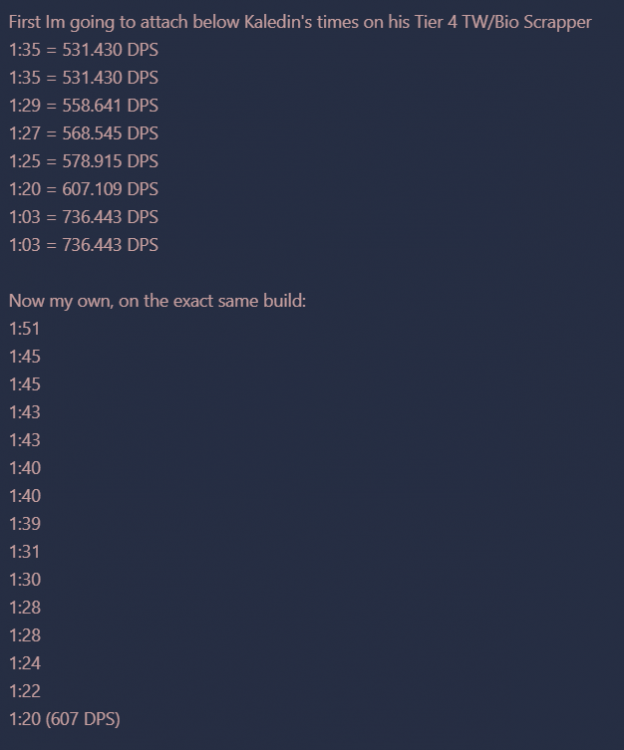Select the first 1:40 time entry
The image size is (624, 750).
pos(24,468)
